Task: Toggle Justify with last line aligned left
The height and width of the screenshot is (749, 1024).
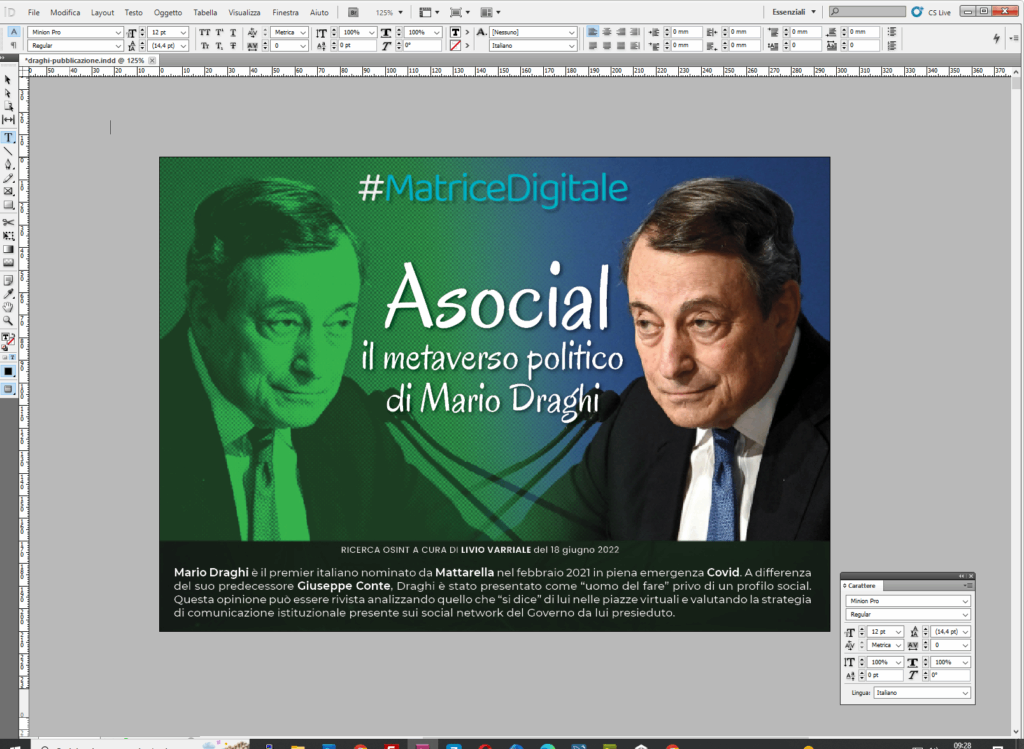Action: [x=593, y=46]
